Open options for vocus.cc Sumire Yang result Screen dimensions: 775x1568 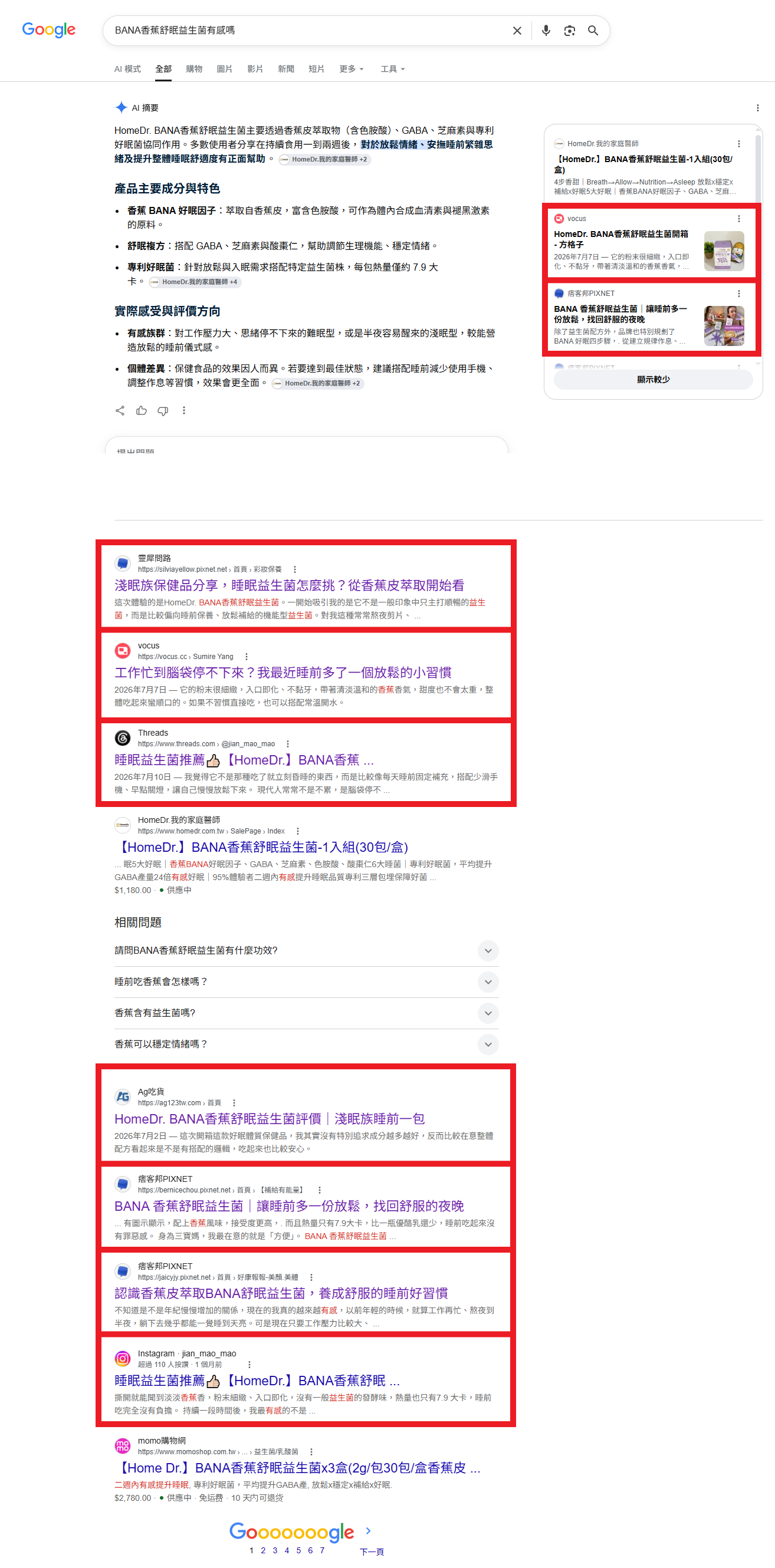tap(246, 657)
